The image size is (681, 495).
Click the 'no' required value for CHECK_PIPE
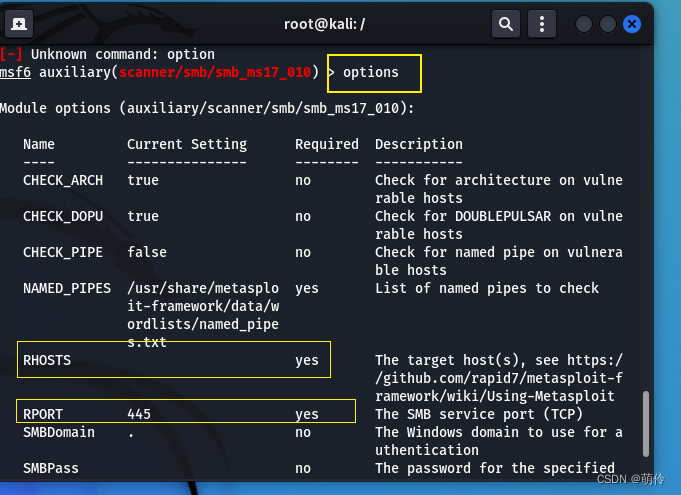click(x=303, y=252)
